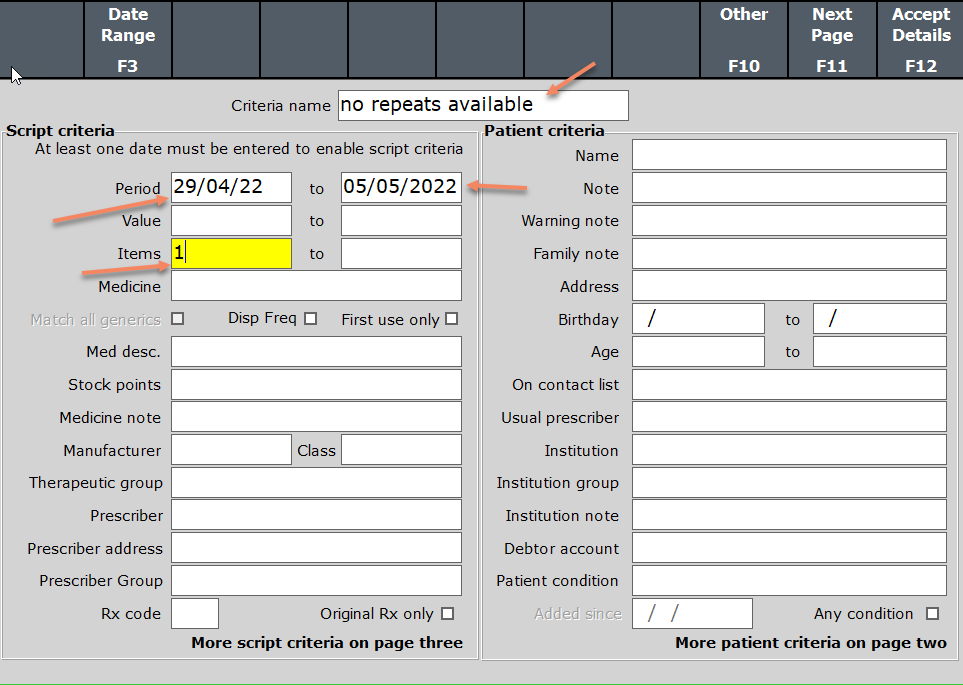The width and height of the screenshot is (963, 685).
Task: Tick the Original Rx only checkbox
Action: point(447,614)
